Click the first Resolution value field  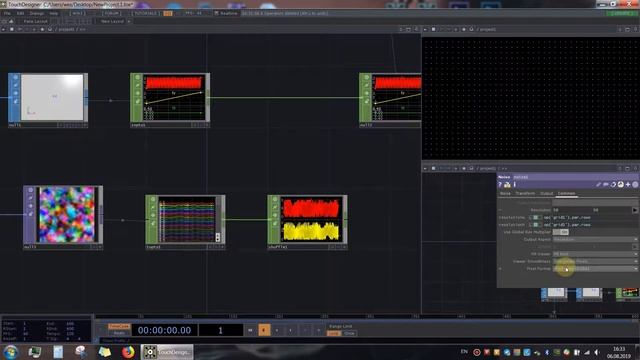(572, 210)
